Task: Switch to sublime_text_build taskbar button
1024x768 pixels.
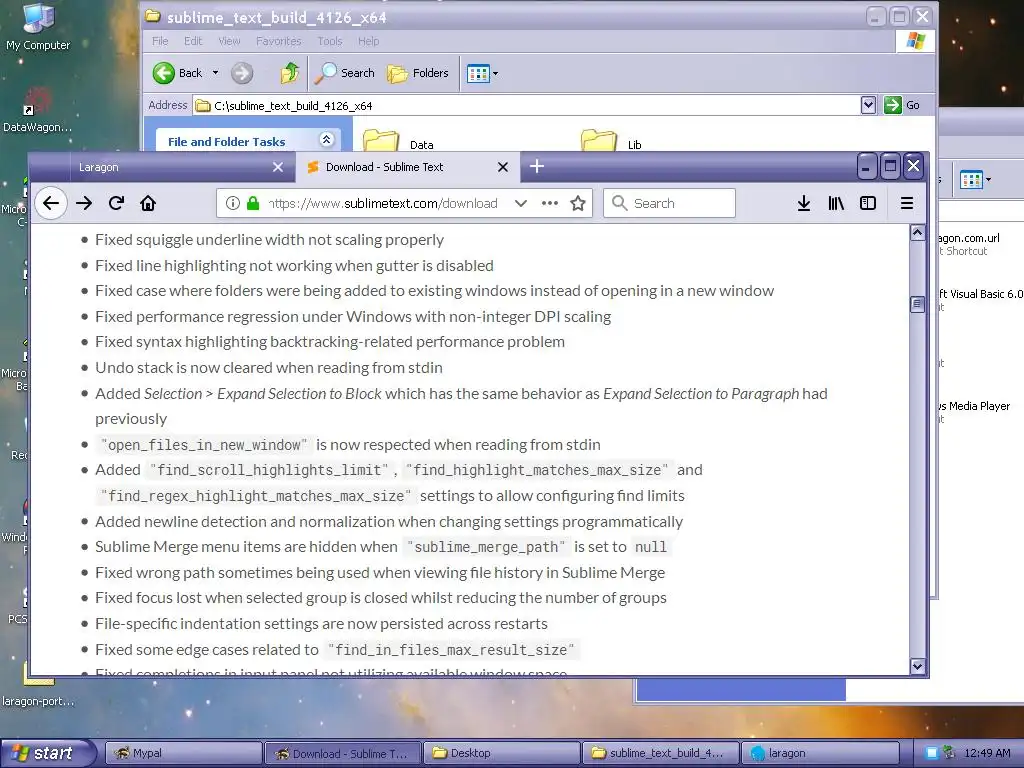Action: point(660,753)
